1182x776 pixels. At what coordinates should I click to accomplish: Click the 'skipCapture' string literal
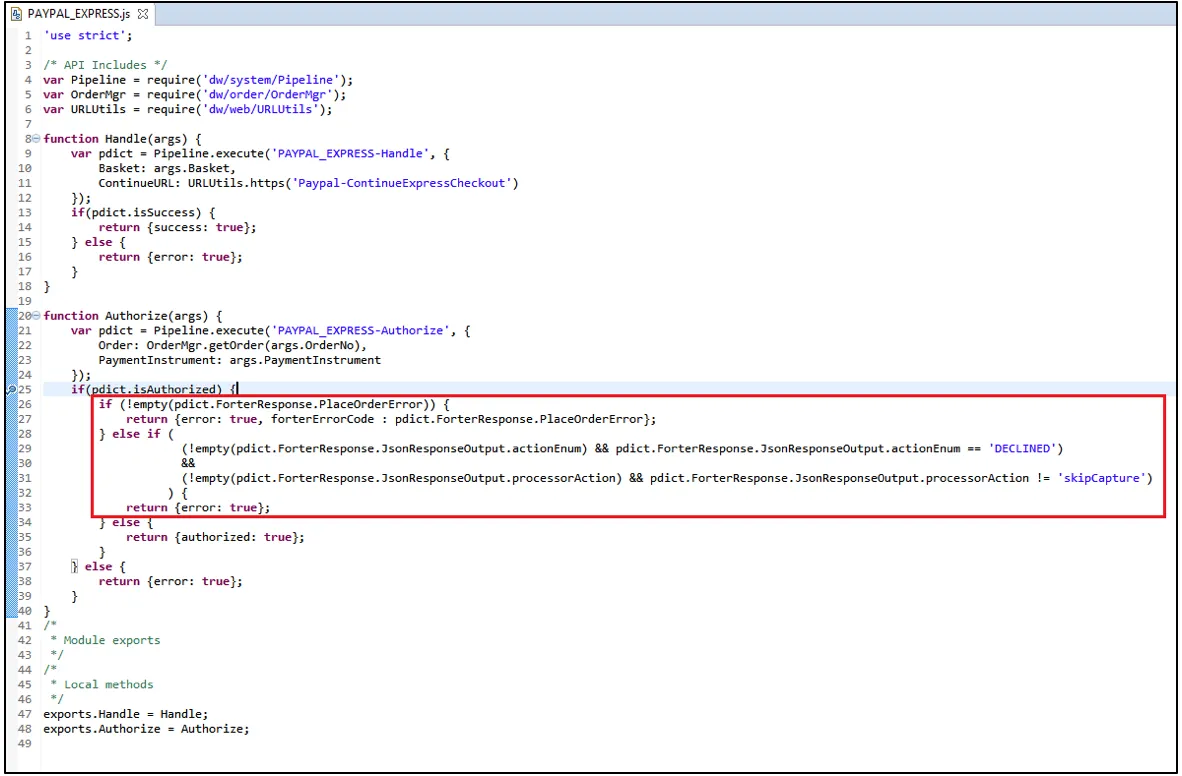(1101, 478)
